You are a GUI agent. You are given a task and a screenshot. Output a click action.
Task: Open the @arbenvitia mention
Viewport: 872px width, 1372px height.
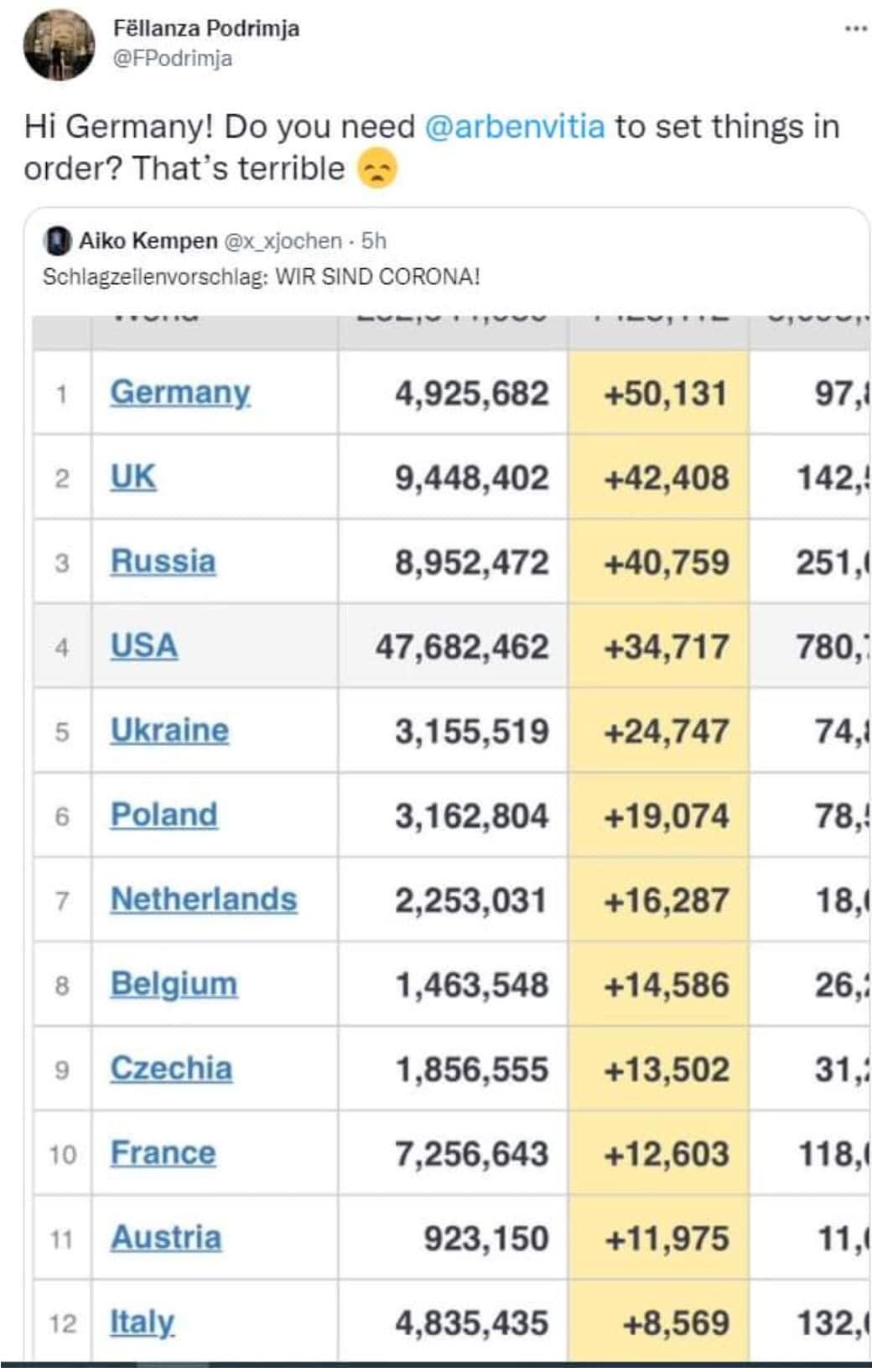pyautogui.click(x=515, y=127)
